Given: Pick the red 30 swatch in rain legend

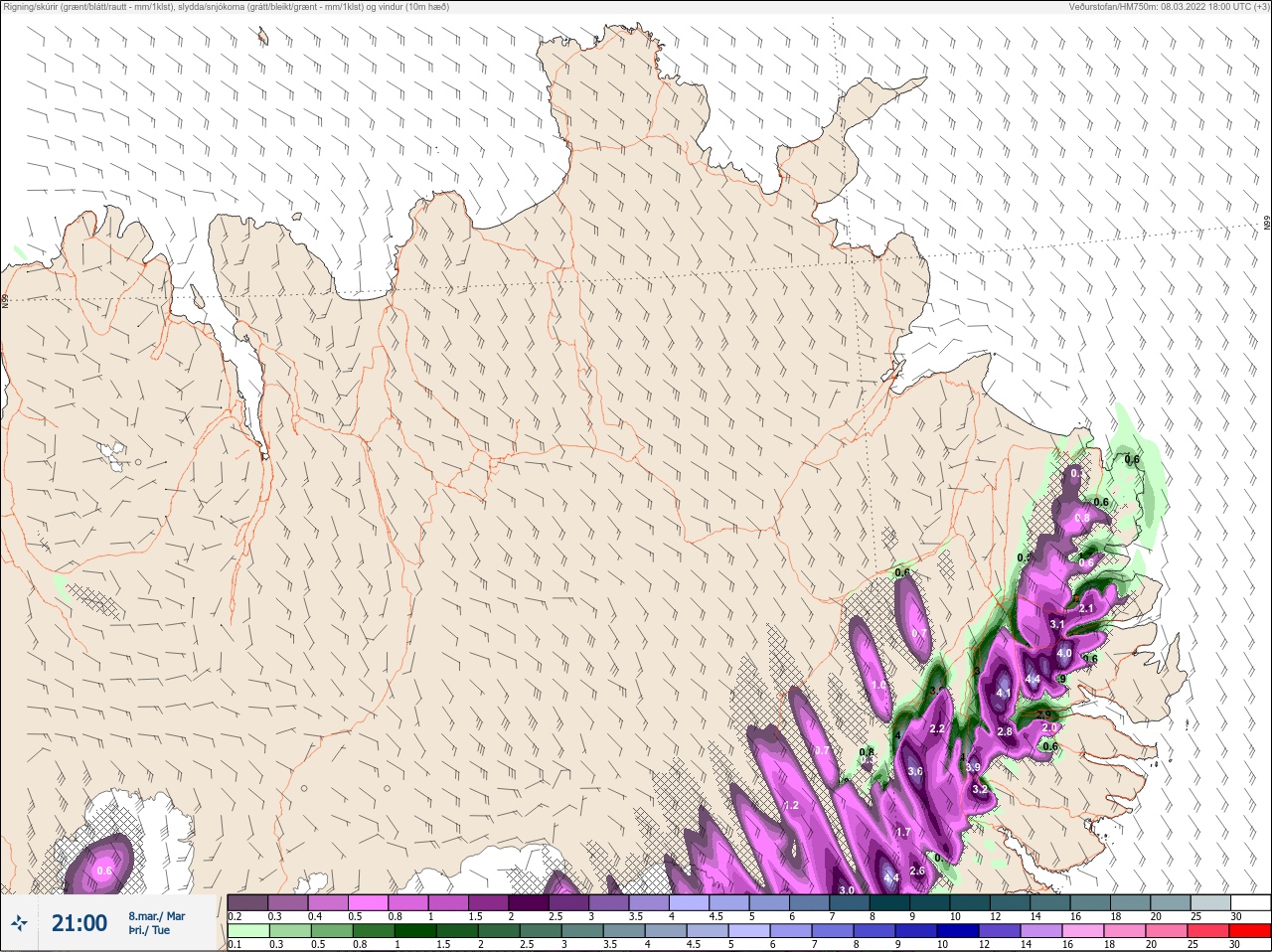Looking at the screenshot, I should pos(1250,931).
